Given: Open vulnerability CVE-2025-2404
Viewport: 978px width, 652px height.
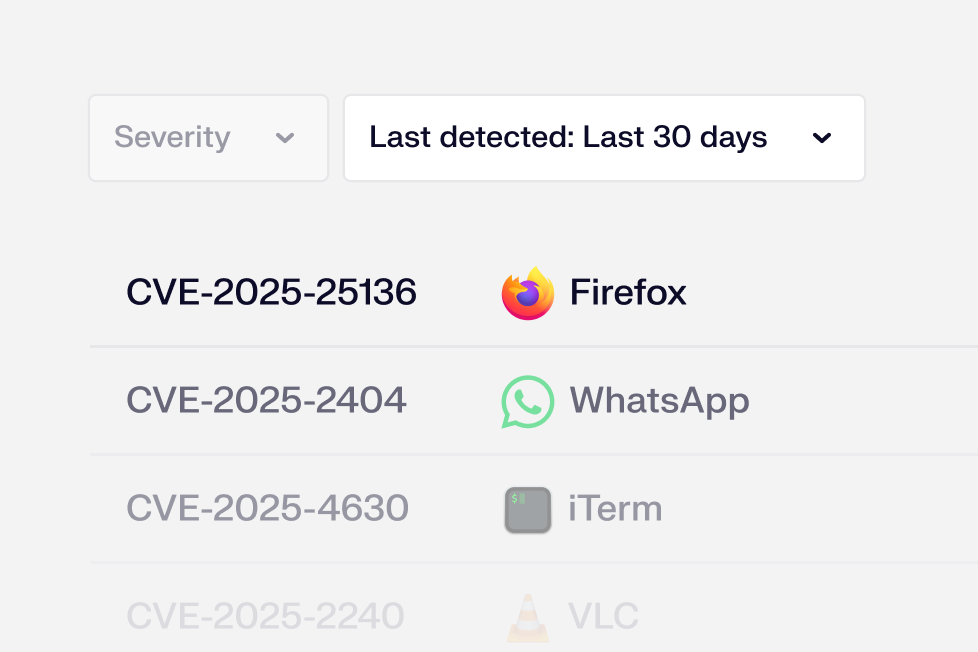Looking at the screenshot, I should pos(267,400).
